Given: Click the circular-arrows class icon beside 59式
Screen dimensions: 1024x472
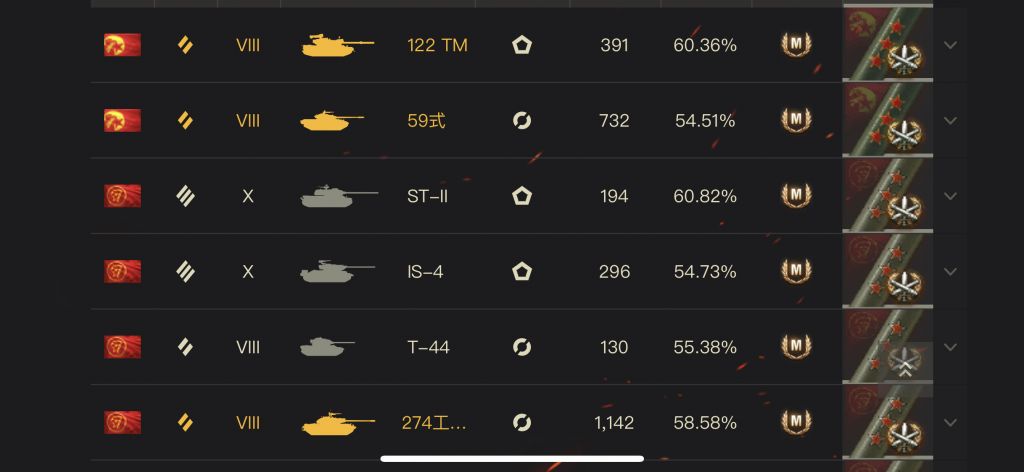Looking at the screenshot, I should [521, 121].
